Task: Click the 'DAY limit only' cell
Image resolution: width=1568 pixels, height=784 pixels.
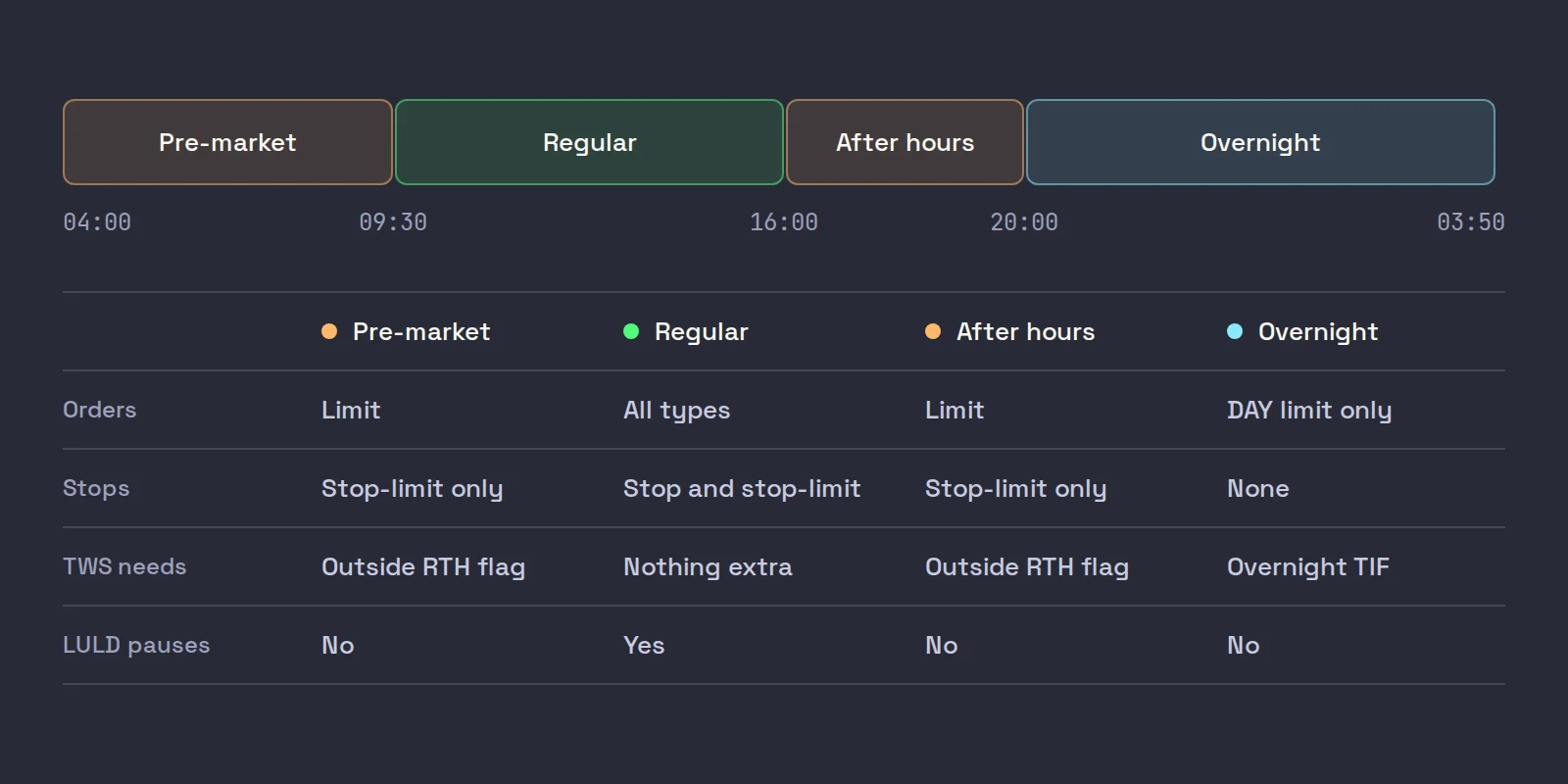Action: 1309,411
